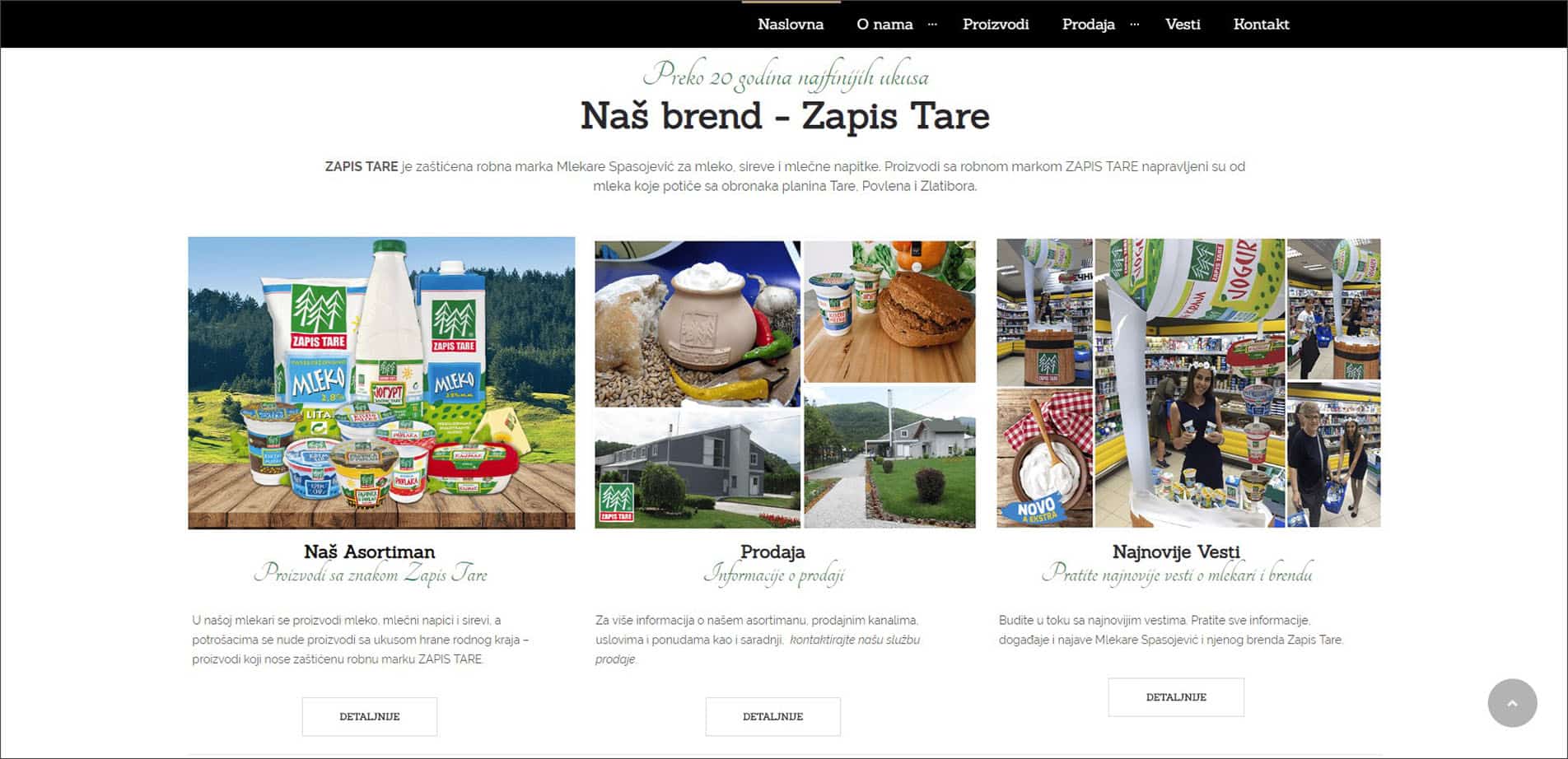Screen dimensions: 1568x759
Task: Click the Prodaja section heading
Action: click(772, 552)
